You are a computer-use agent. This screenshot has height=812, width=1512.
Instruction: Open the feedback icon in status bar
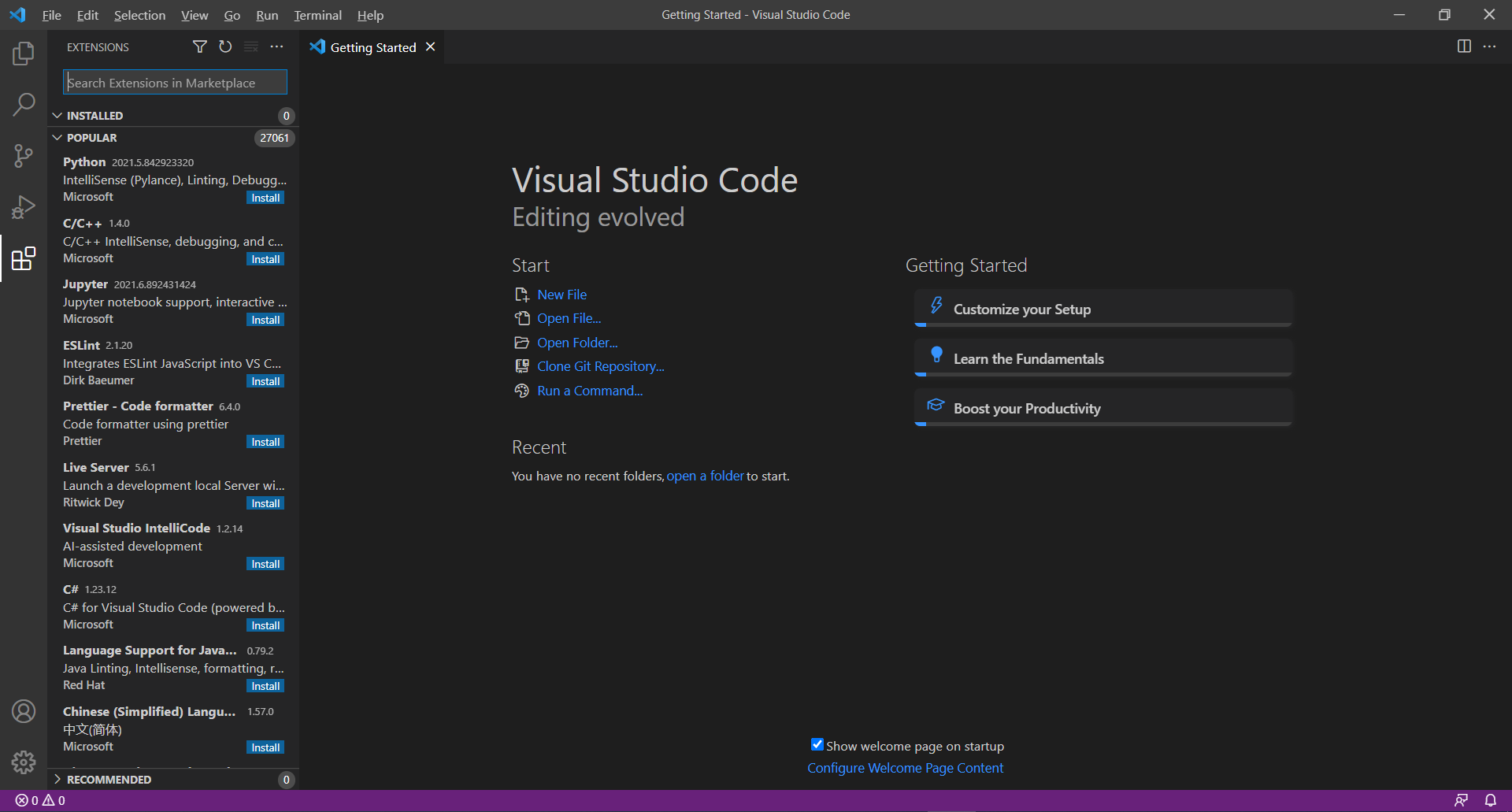click(1461, 800)
